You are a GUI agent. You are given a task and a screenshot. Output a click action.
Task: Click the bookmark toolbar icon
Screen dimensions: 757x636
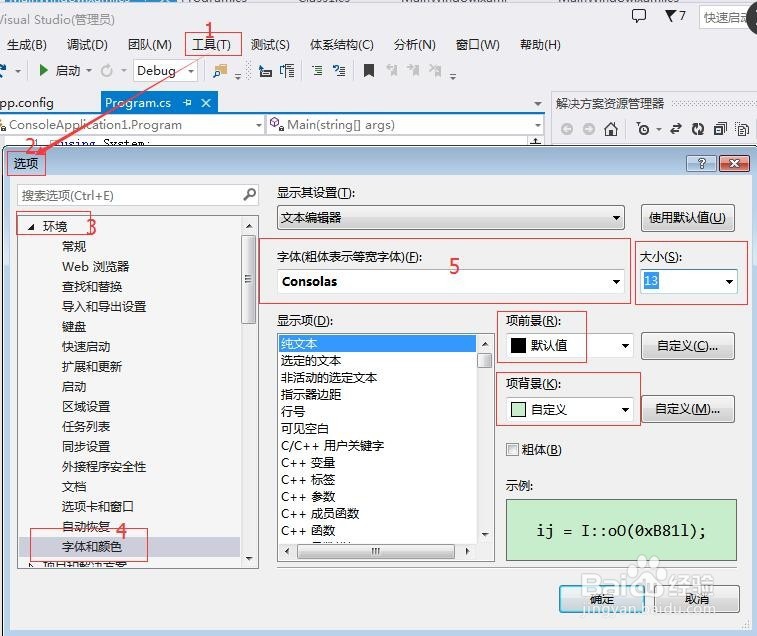click(369, 71)
